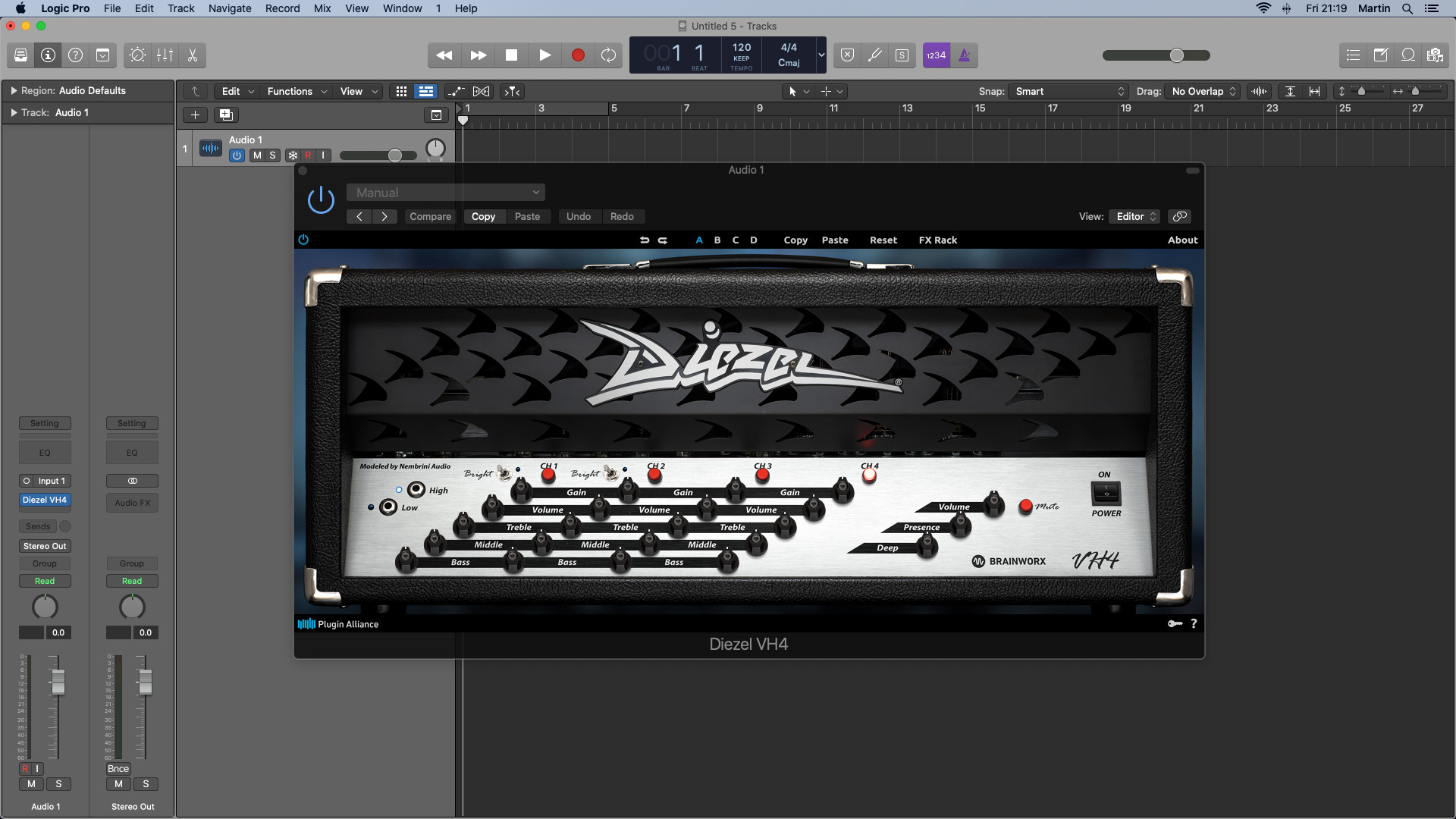This screenshot has width=1456, height=819.
Task: Open the View Editor dropdown
Action: [1134, 217]
